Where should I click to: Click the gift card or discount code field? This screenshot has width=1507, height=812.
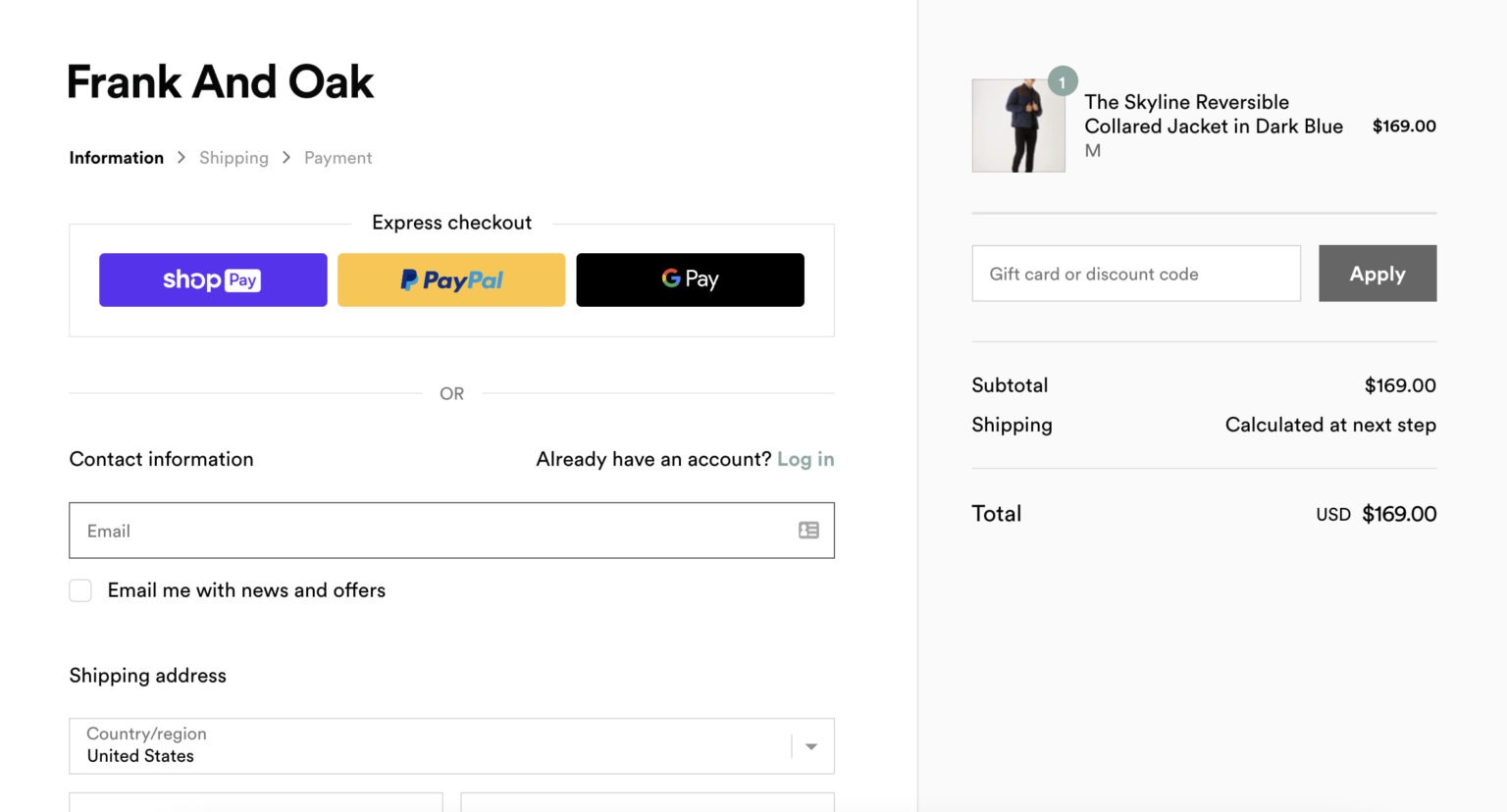[1135, 274]
